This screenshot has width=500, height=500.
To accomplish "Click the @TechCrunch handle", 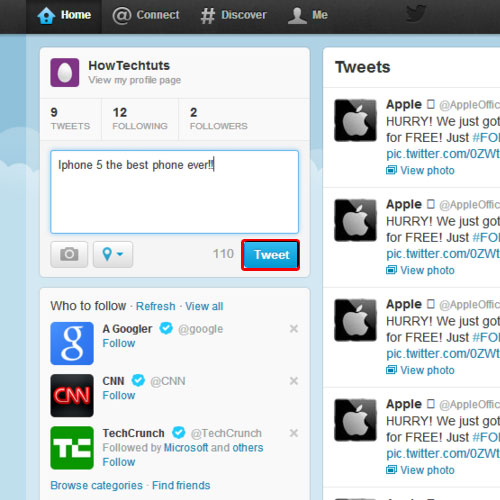I will pos(226,433).
